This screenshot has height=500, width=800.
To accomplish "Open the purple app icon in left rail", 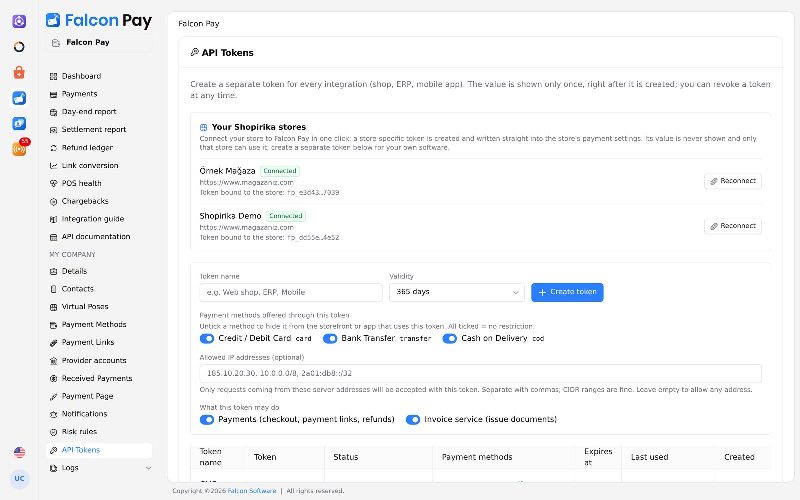I will coord(19,21).
